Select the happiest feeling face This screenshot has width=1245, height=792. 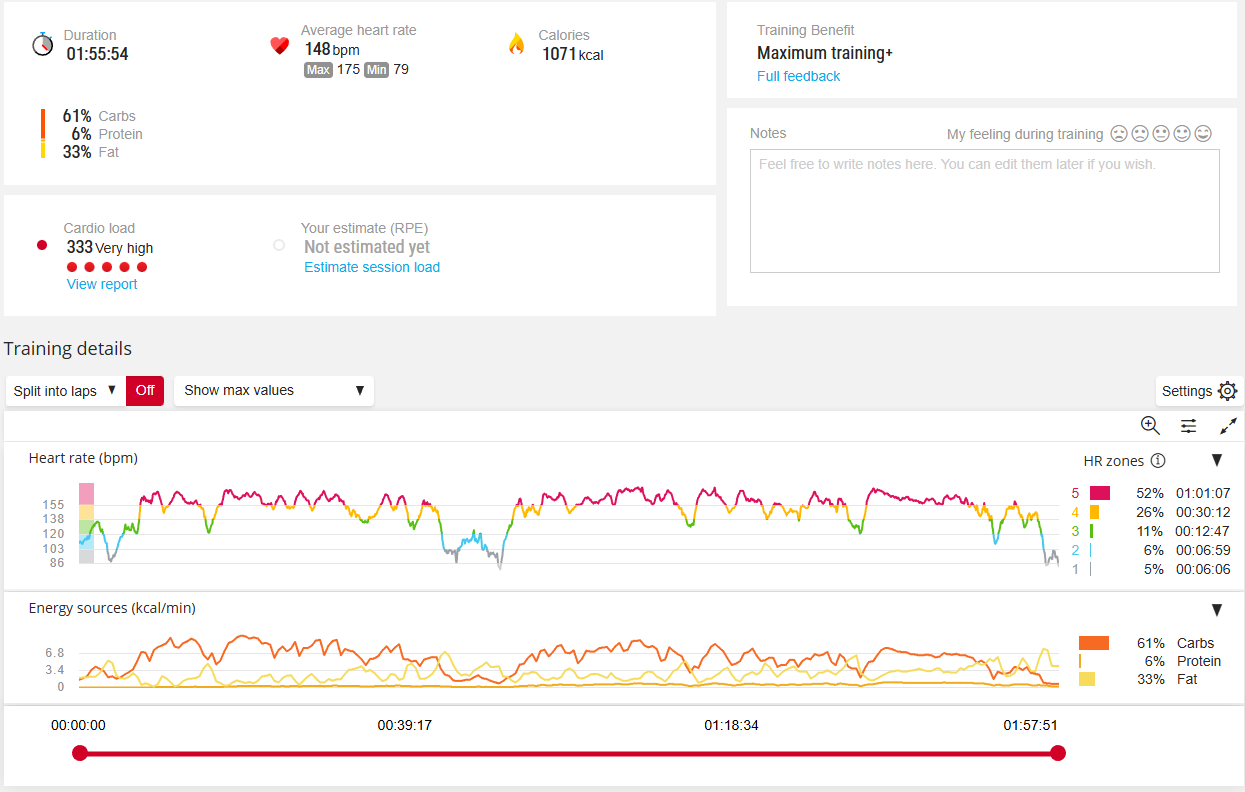coord(1203,133)
